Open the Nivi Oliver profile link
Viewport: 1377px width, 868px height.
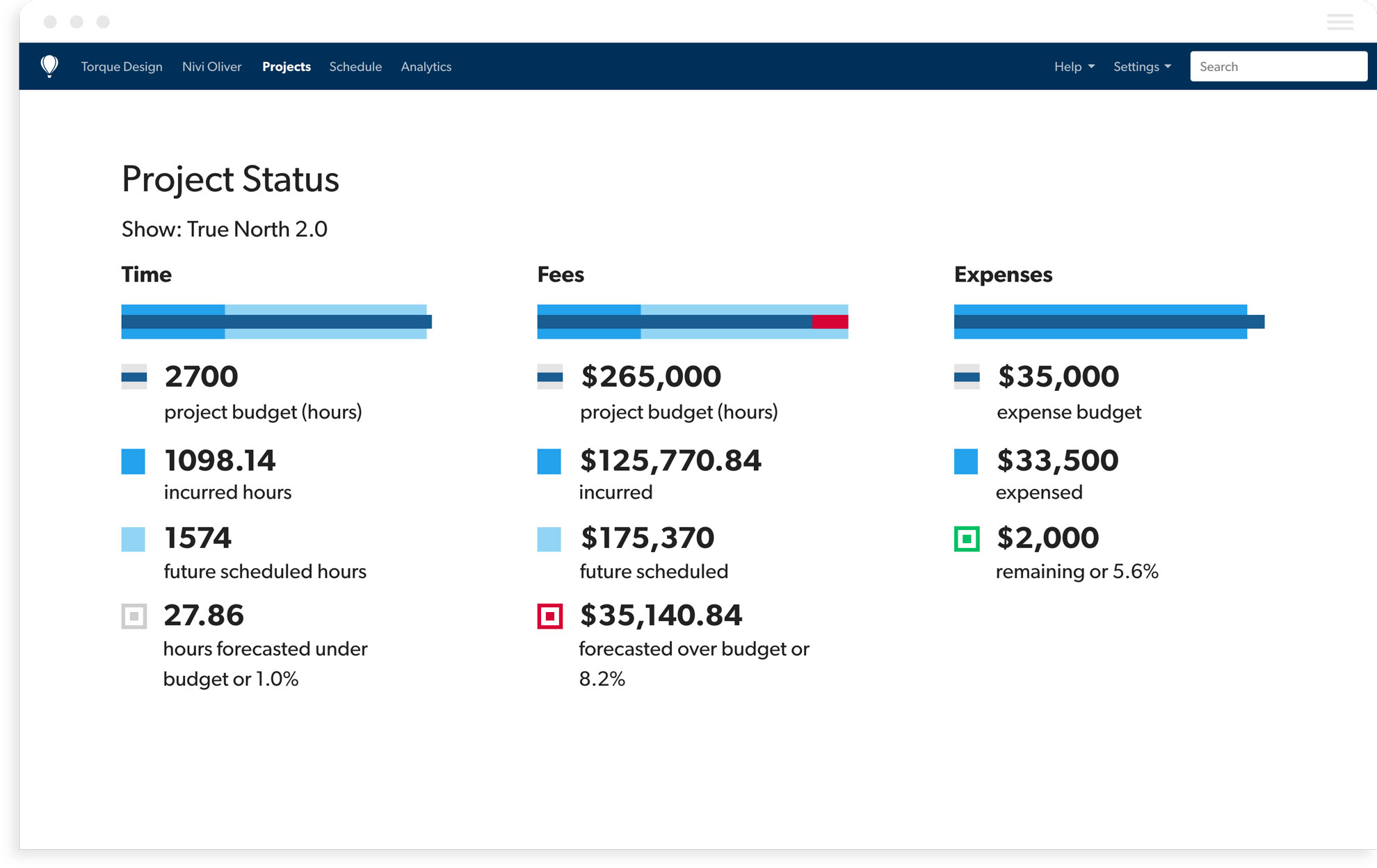(x=211, y=66)
